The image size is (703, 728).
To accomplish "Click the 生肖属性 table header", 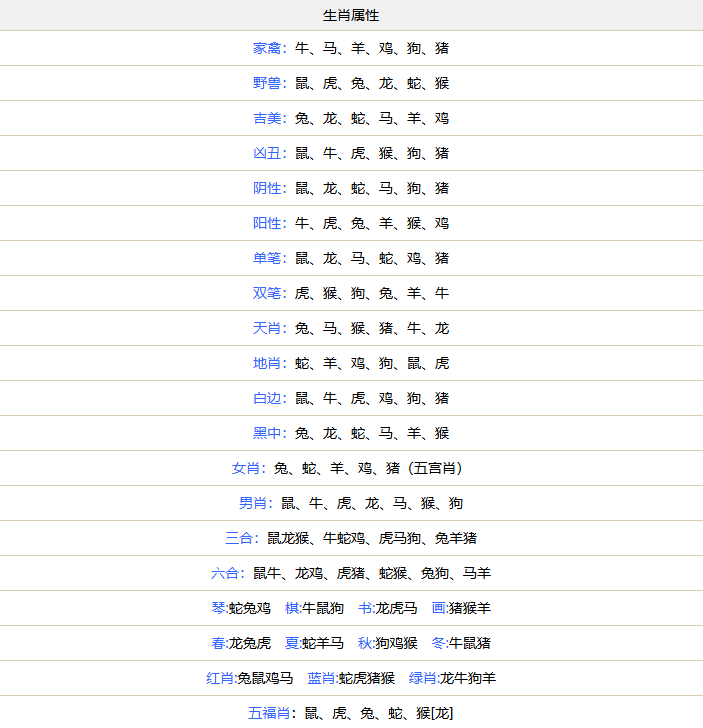I will point(351,16).
